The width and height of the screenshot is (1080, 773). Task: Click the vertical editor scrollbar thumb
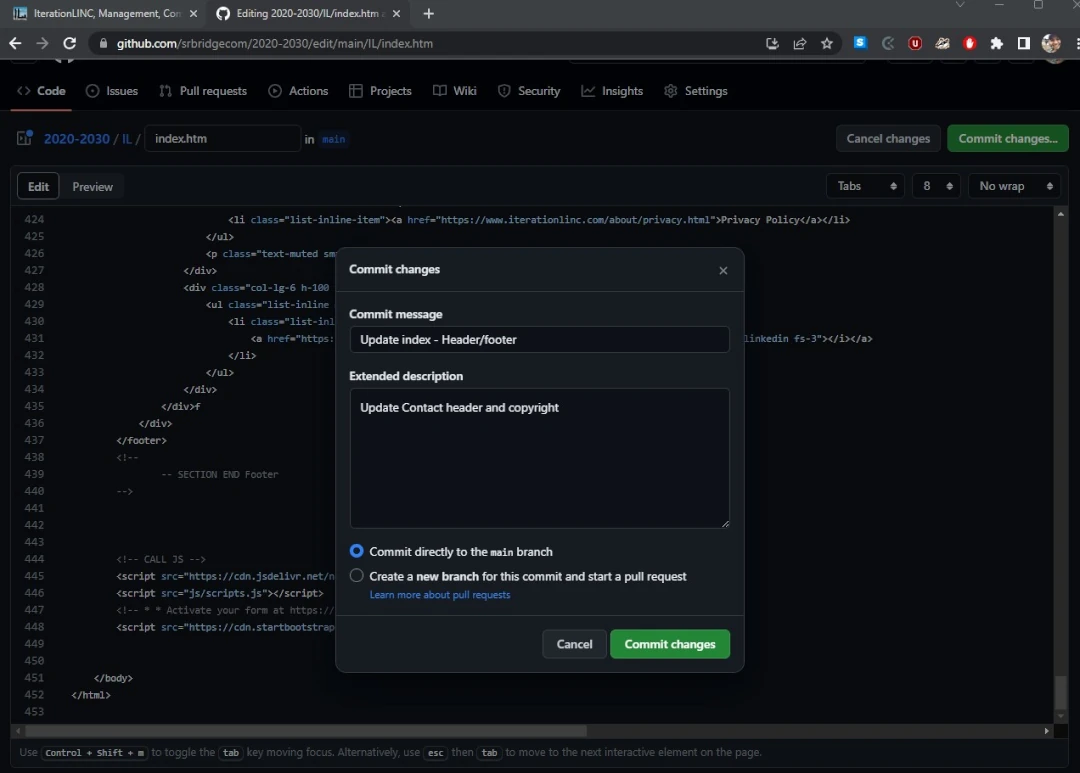coord(1061,692)
